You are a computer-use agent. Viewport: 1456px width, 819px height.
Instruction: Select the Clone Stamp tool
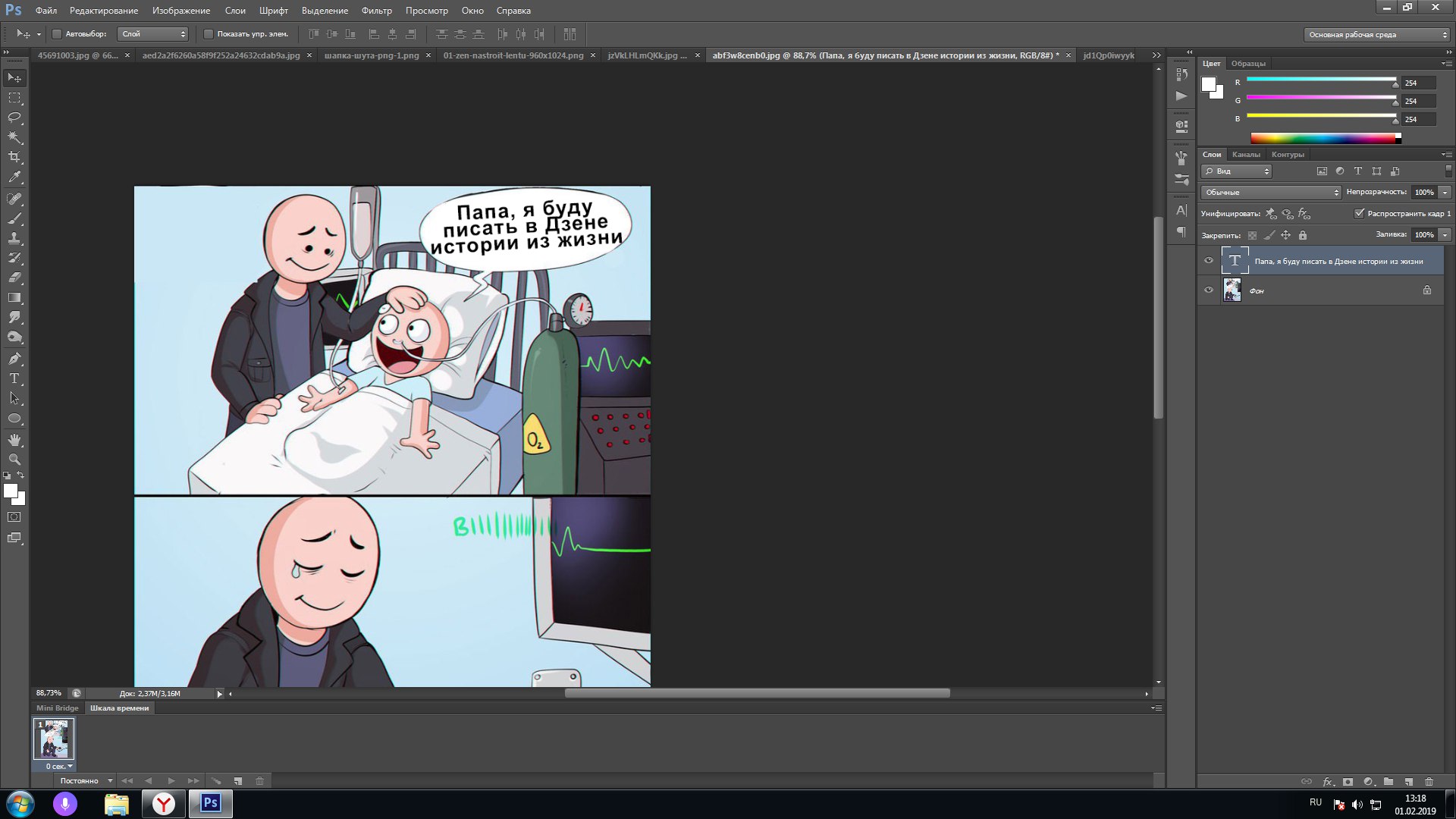point(14,238)
